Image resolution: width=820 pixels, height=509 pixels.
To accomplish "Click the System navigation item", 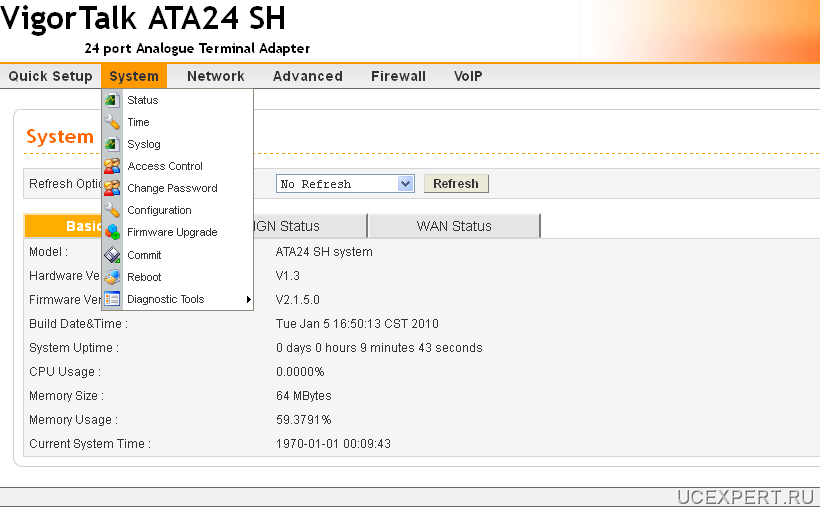I will (134, 76).
